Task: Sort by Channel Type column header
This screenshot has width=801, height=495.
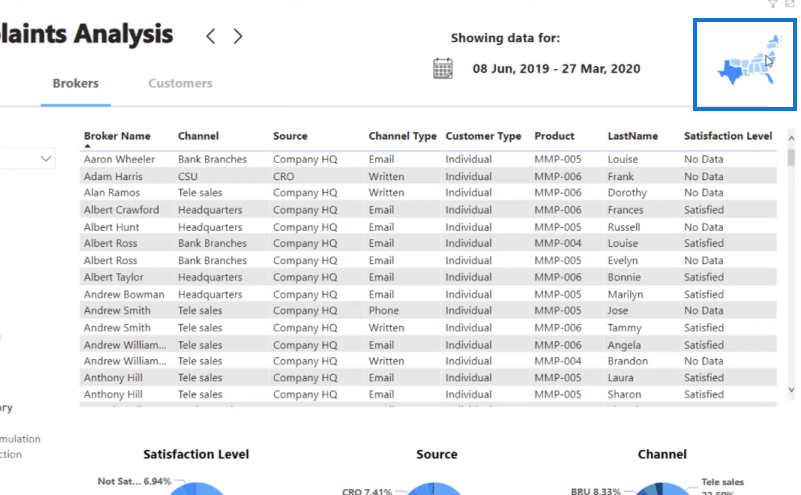Action: [403, 136]
